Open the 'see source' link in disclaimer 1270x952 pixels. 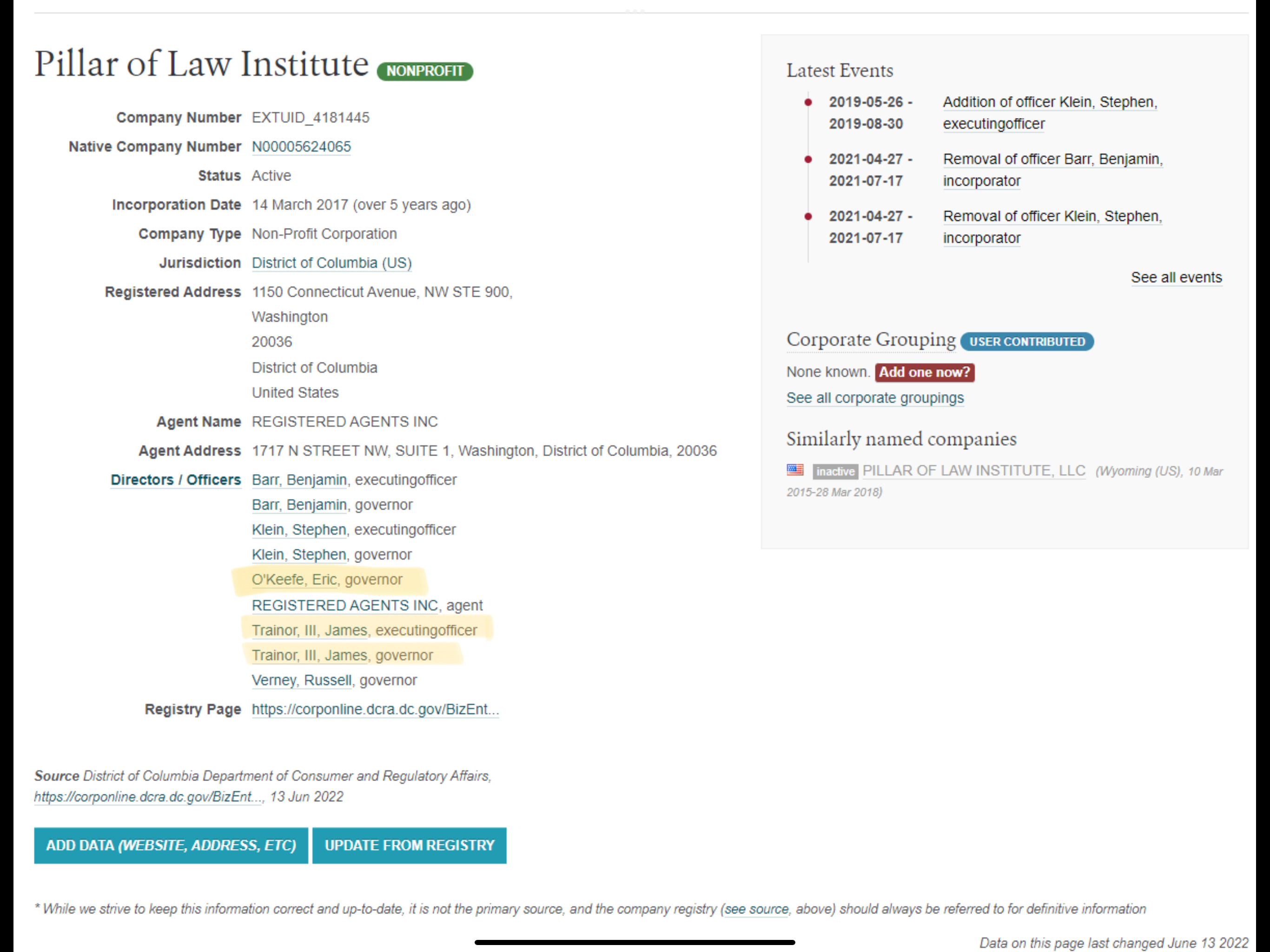pos(757,909)
